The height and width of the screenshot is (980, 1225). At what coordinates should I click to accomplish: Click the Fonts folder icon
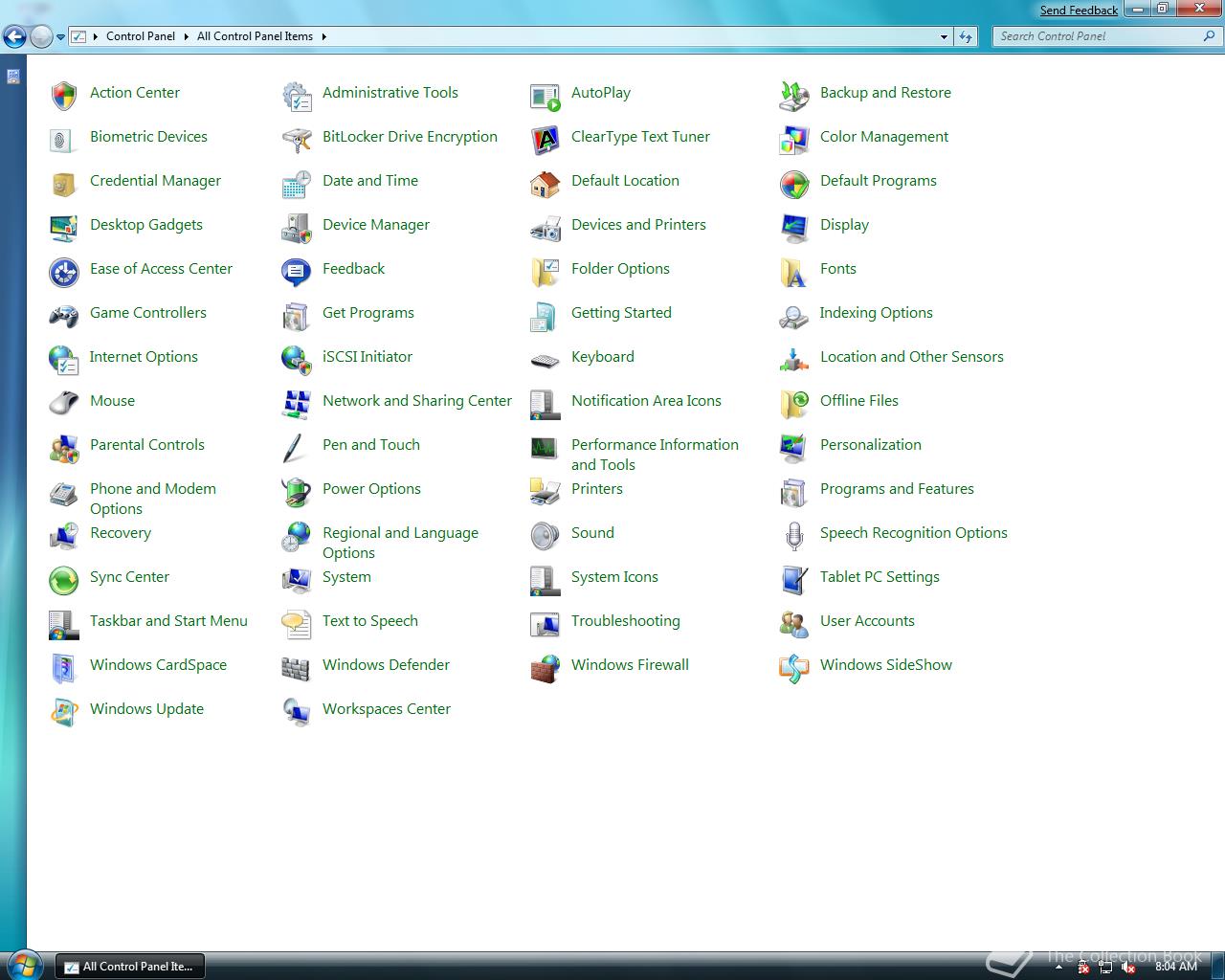click(794, 272)
